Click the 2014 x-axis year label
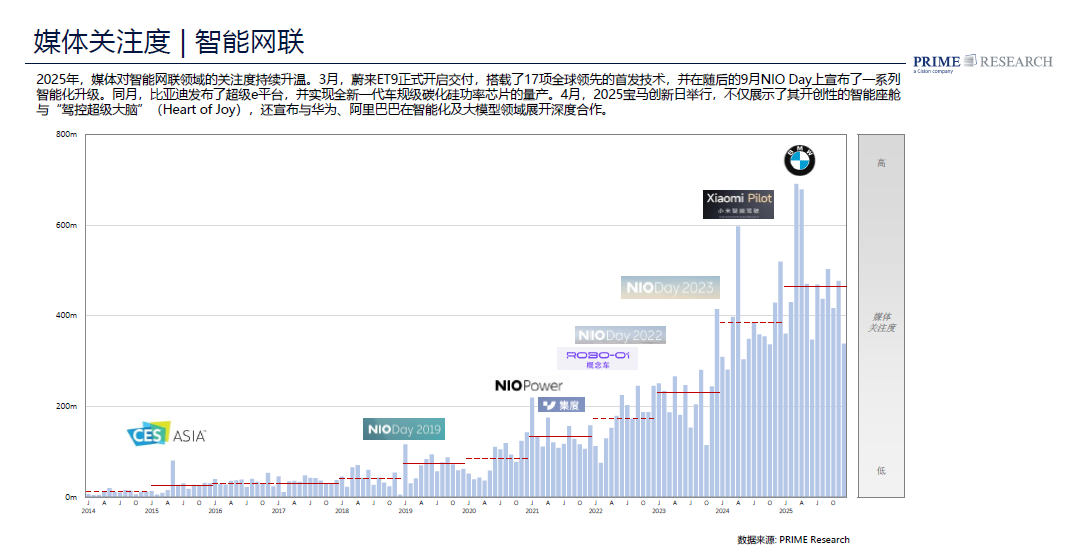Viewport: 1072px width, 560px height. point(88,511)
